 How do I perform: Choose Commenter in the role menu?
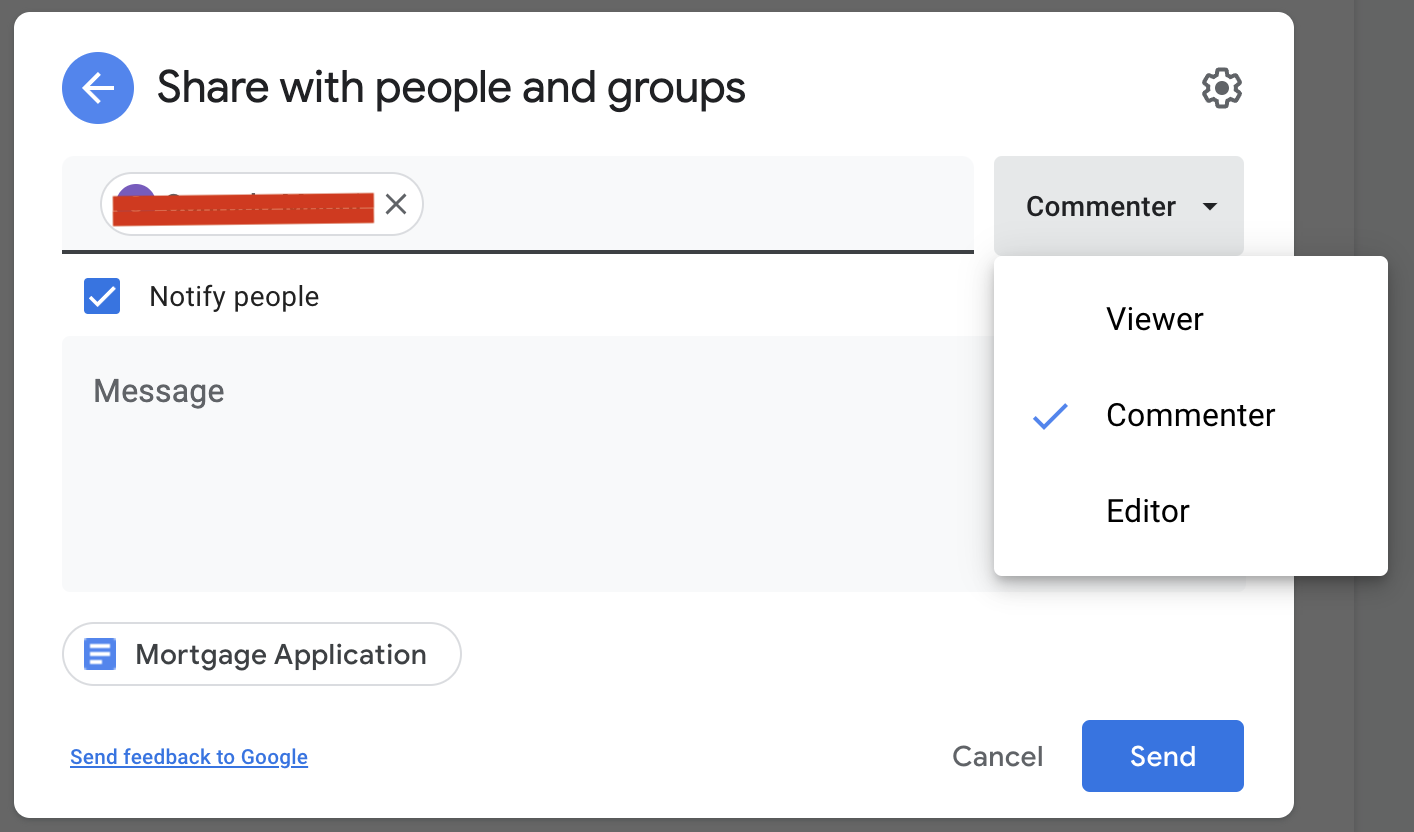[1190, 415]
